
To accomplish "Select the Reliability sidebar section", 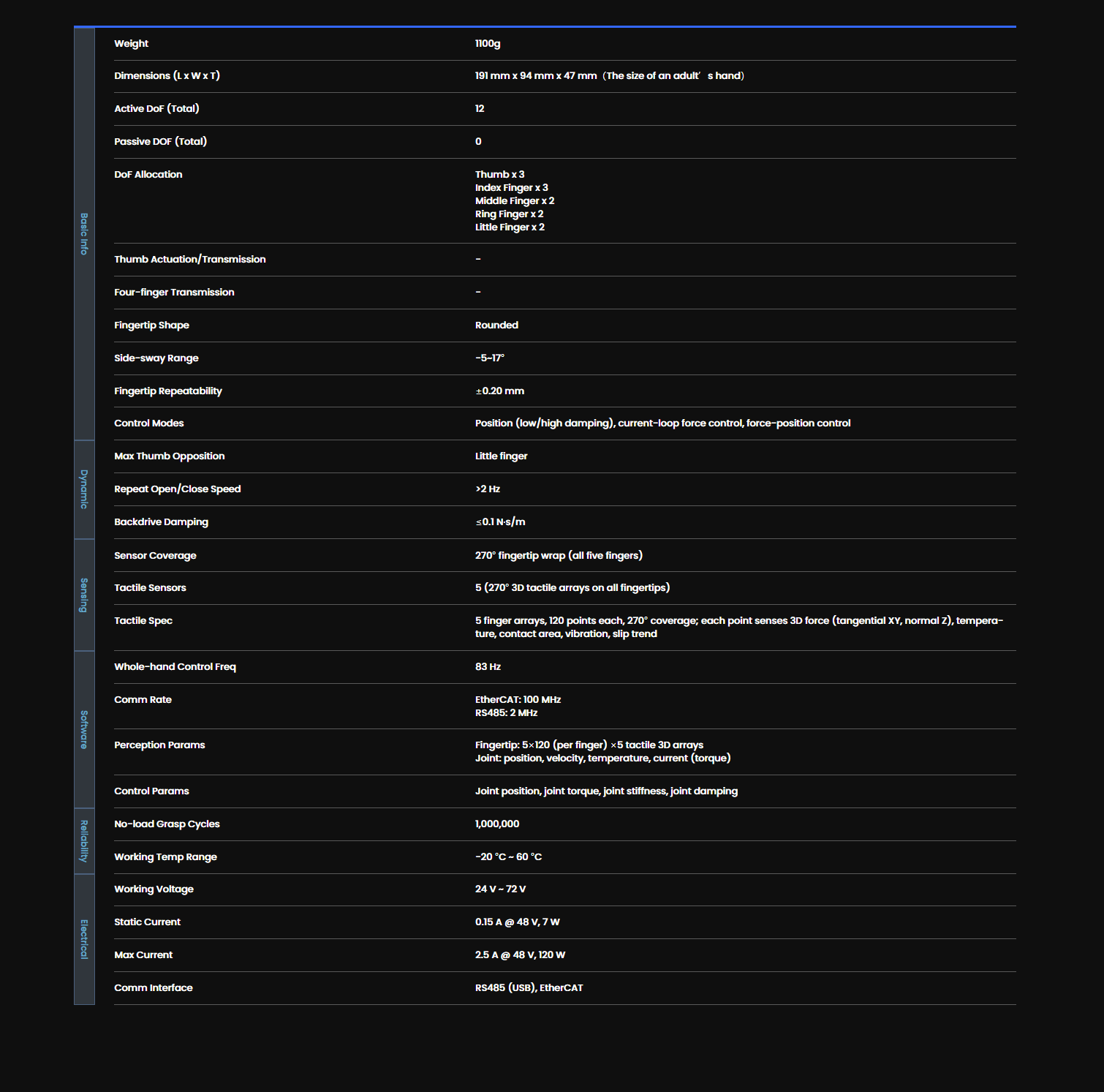I will pyautogui.click(x=84, y=841).
